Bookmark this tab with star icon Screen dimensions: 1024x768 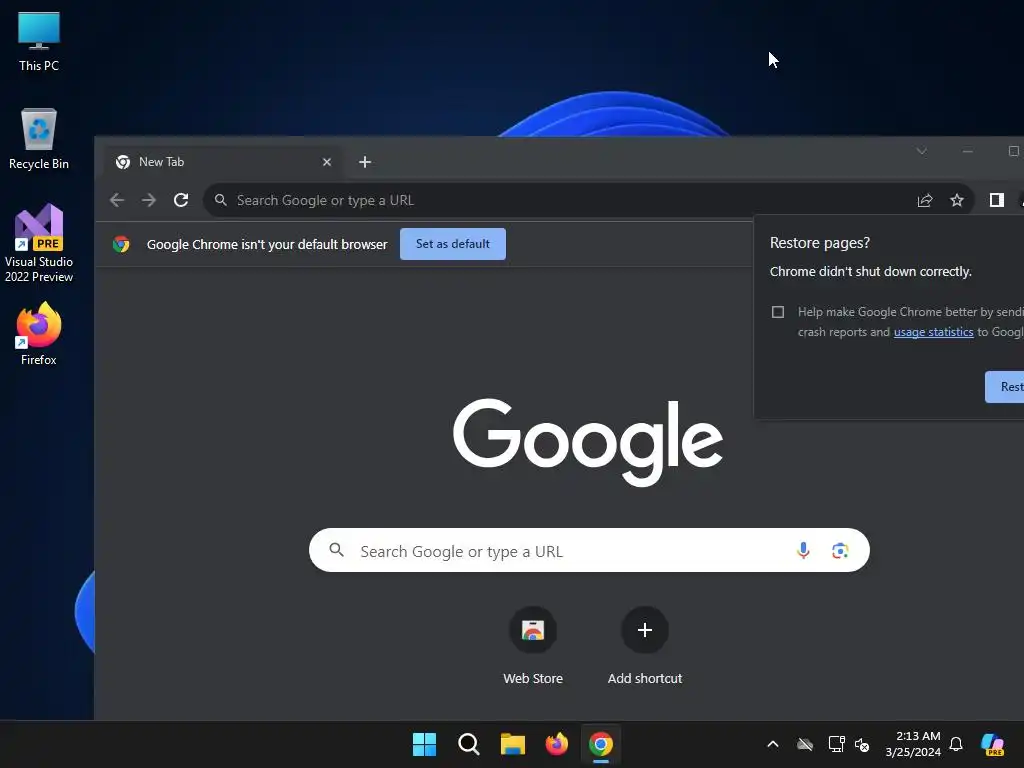pyautogui.click(x=957, y=200)
